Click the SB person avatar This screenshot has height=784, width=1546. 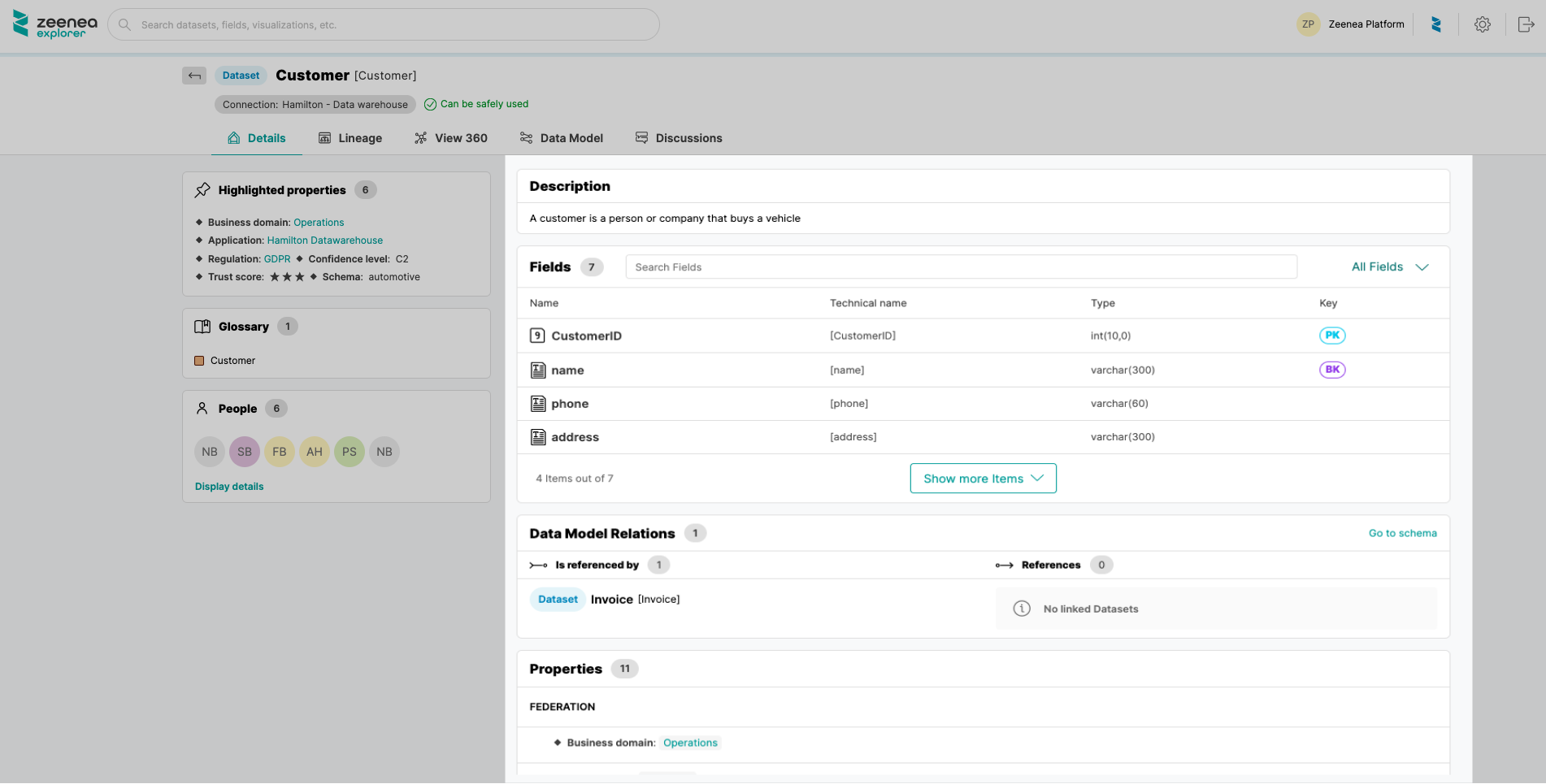tap(245, 452)
